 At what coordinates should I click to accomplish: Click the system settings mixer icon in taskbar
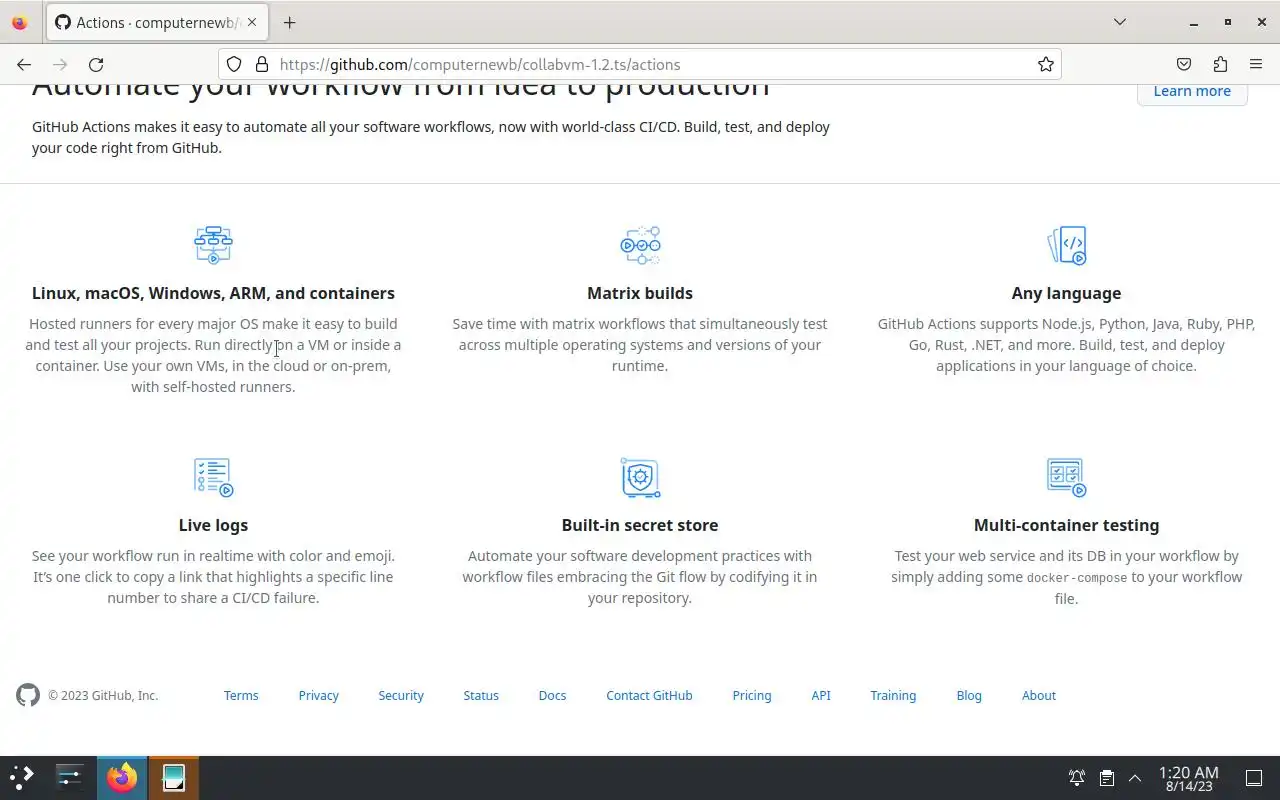tap(70, 777)
